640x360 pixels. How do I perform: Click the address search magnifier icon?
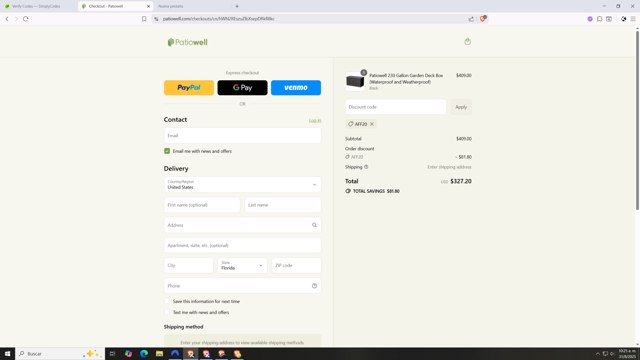pyautogui.click(x=314, y=225)
